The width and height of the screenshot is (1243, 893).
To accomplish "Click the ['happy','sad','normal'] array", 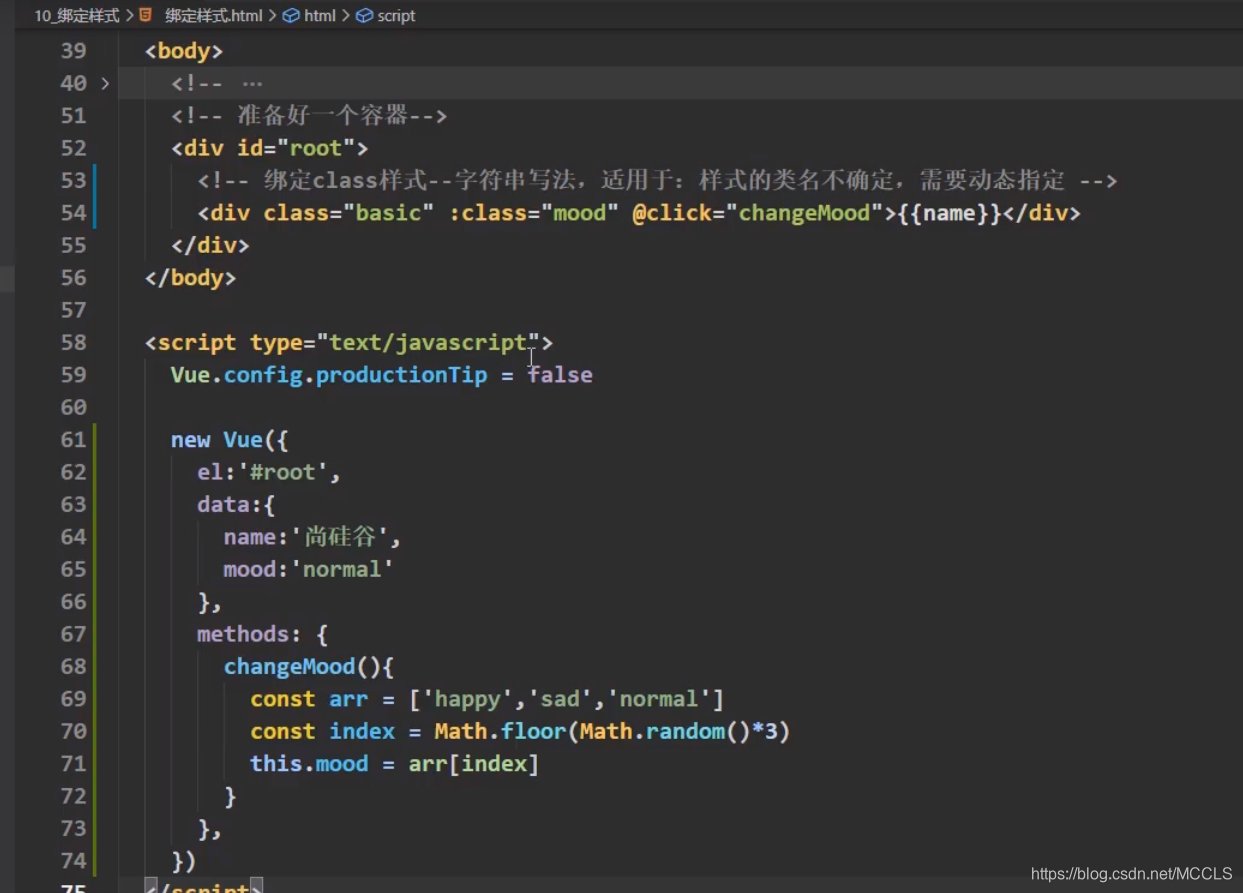I will pyautogui.click(x=566, y=699).
